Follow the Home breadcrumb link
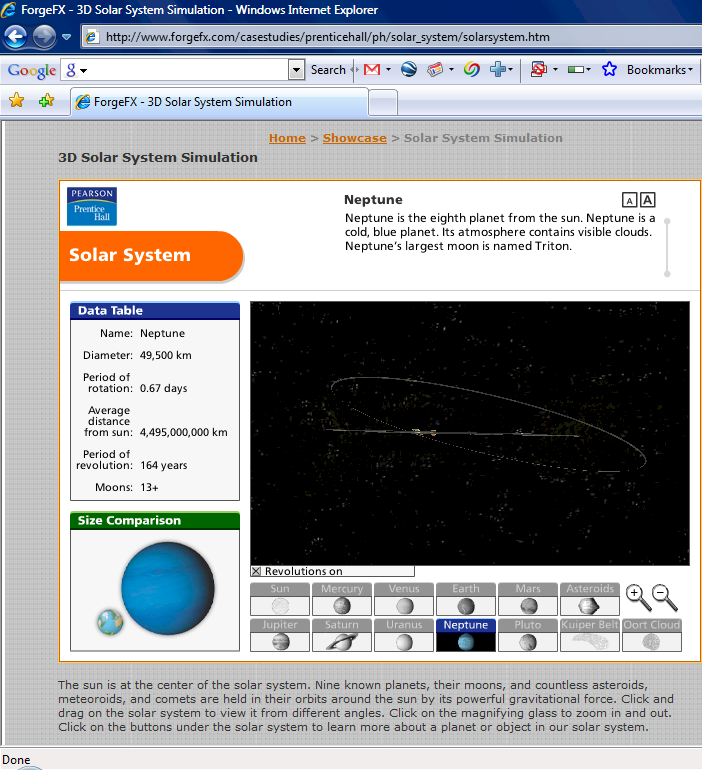The height and width of the screenshot is (770, 702). [287, 138]
